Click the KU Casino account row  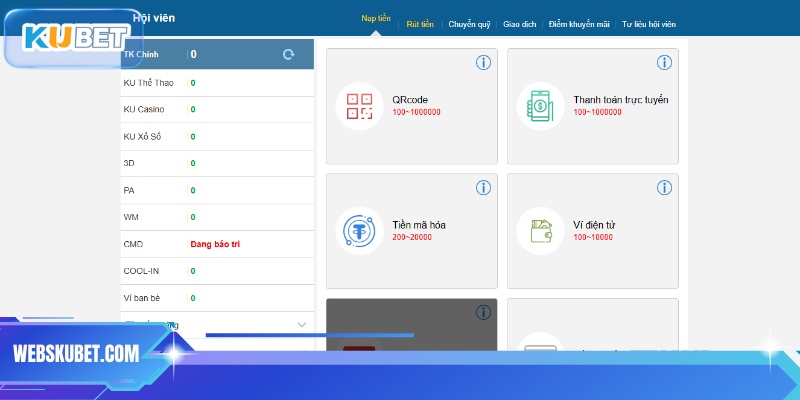(217, 110)
